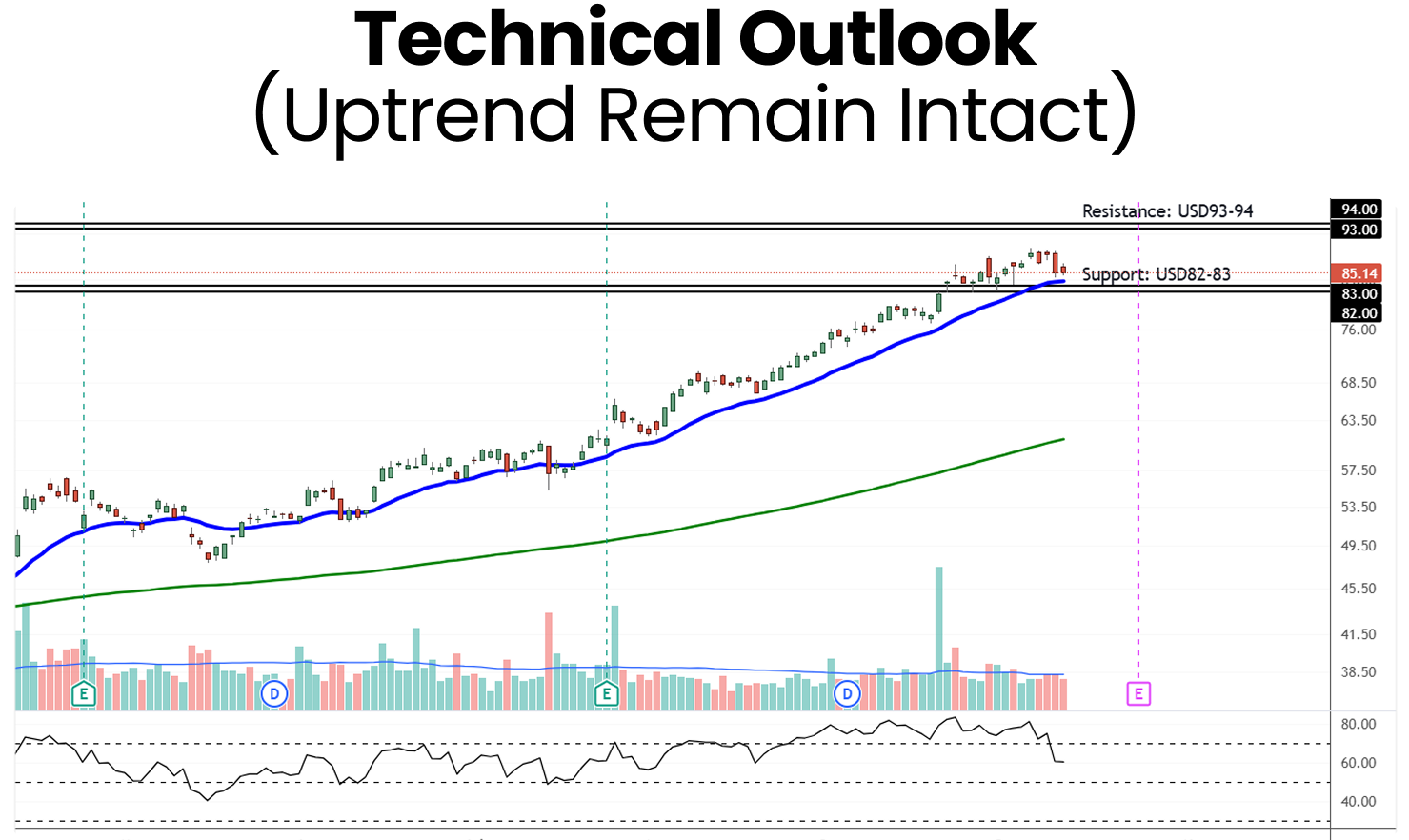Image resolution: width=1409 pixels, height=840 pixels.
Task: Click the 82.00 price level label
Action: 1359,313
